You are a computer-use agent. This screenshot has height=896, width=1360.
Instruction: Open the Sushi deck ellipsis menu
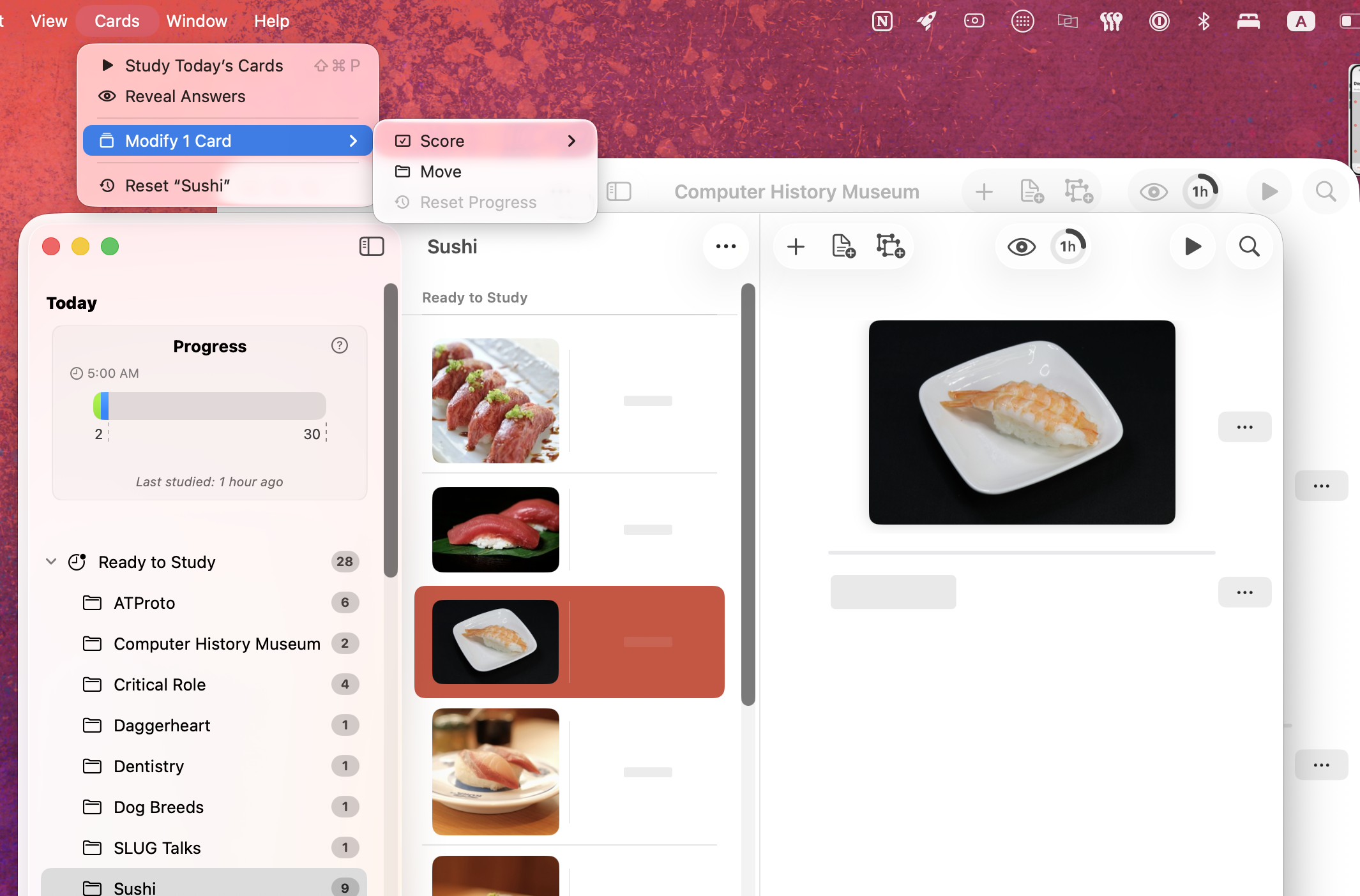pos(725,246)
